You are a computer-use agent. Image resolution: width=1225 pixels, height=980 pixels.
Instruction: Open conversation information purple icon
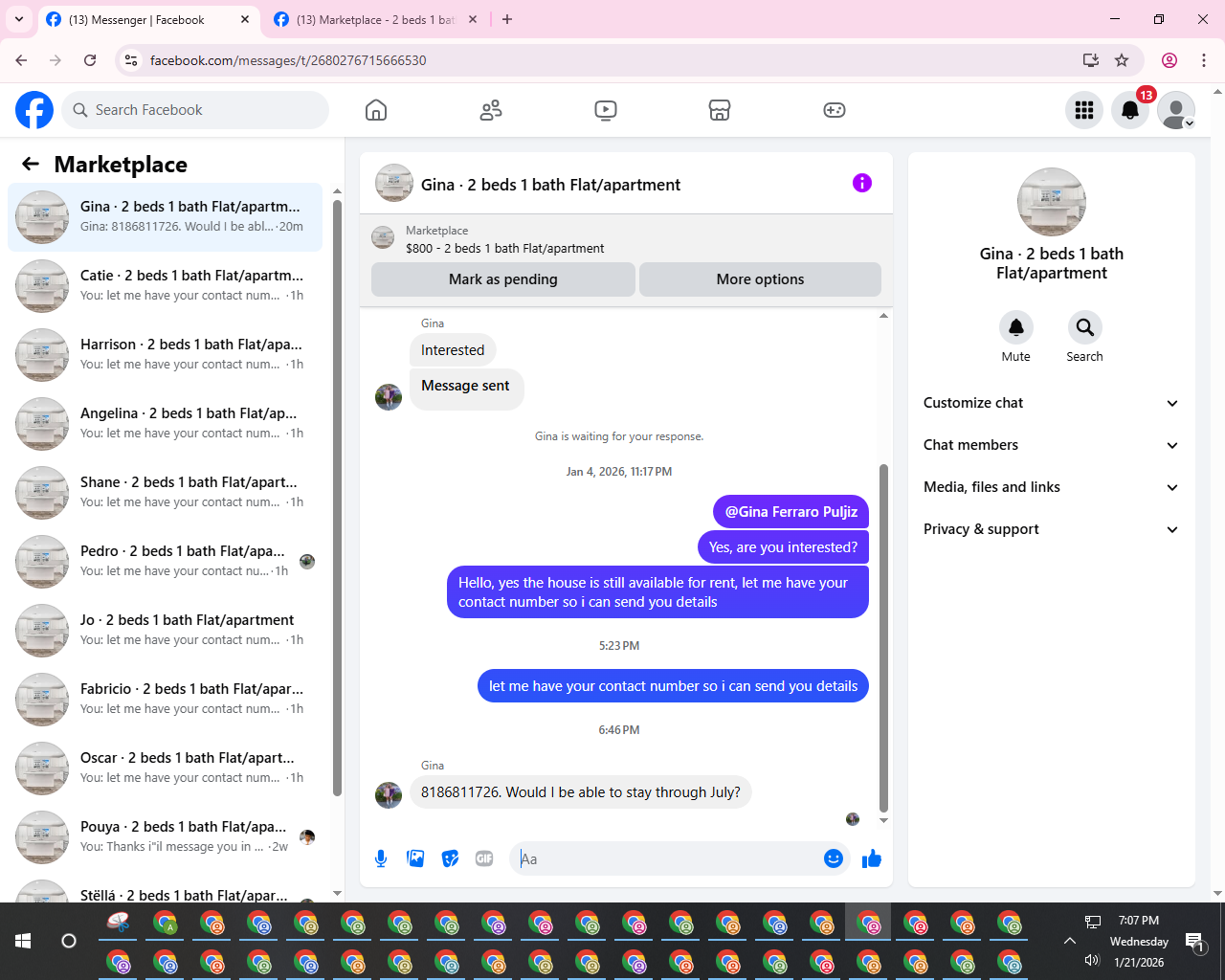coord(862,183)
